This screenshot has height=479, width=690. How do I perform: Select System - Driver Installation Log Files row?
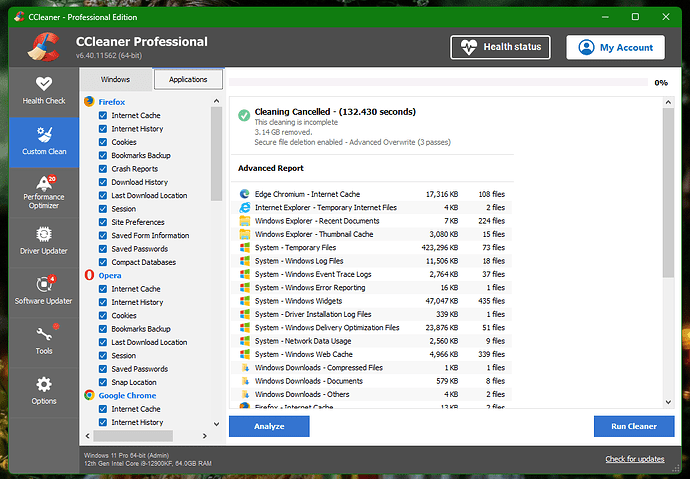tap(372, 314)
